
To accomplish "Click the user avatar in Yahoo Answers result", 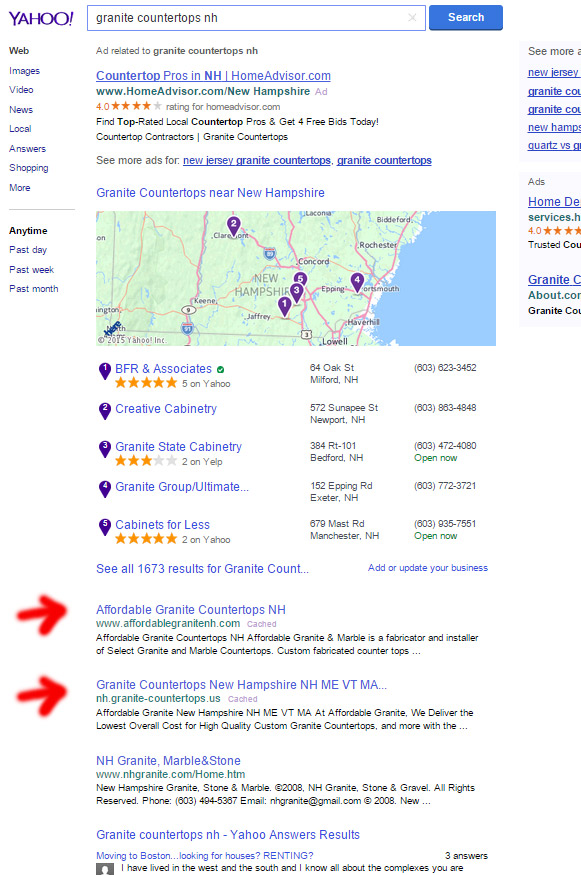I will coord(105,869).
